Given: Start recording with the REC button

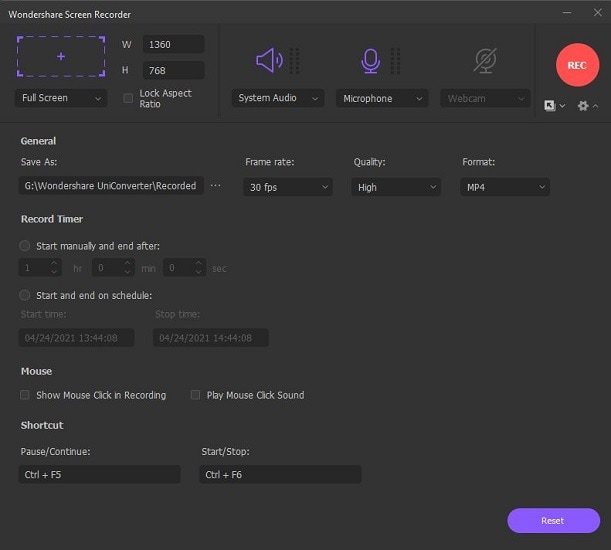Looking at the screenshot, I should point(577,65).
